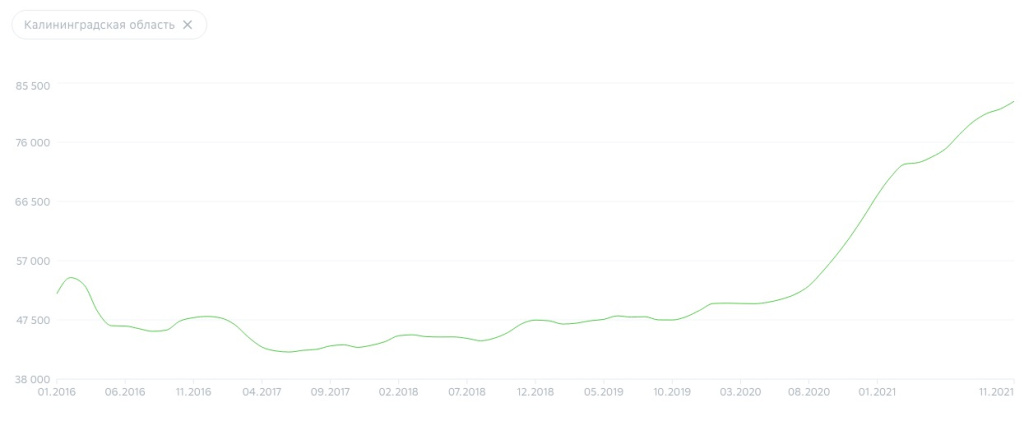The image size is (1024, 421).
Task: Select the 12.2018 x-axis label
Action: point(535,392)
